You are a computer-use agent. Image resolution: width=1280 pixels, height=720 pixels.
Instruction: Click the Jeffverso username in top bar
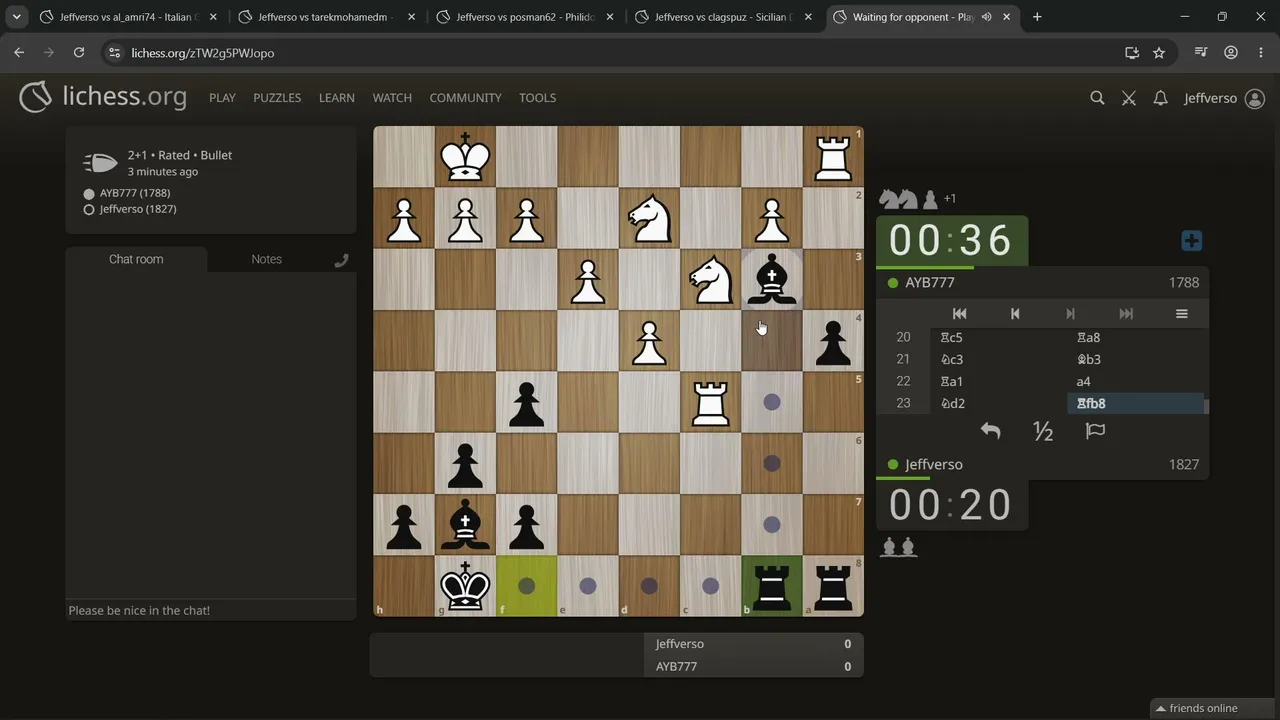1210,98
